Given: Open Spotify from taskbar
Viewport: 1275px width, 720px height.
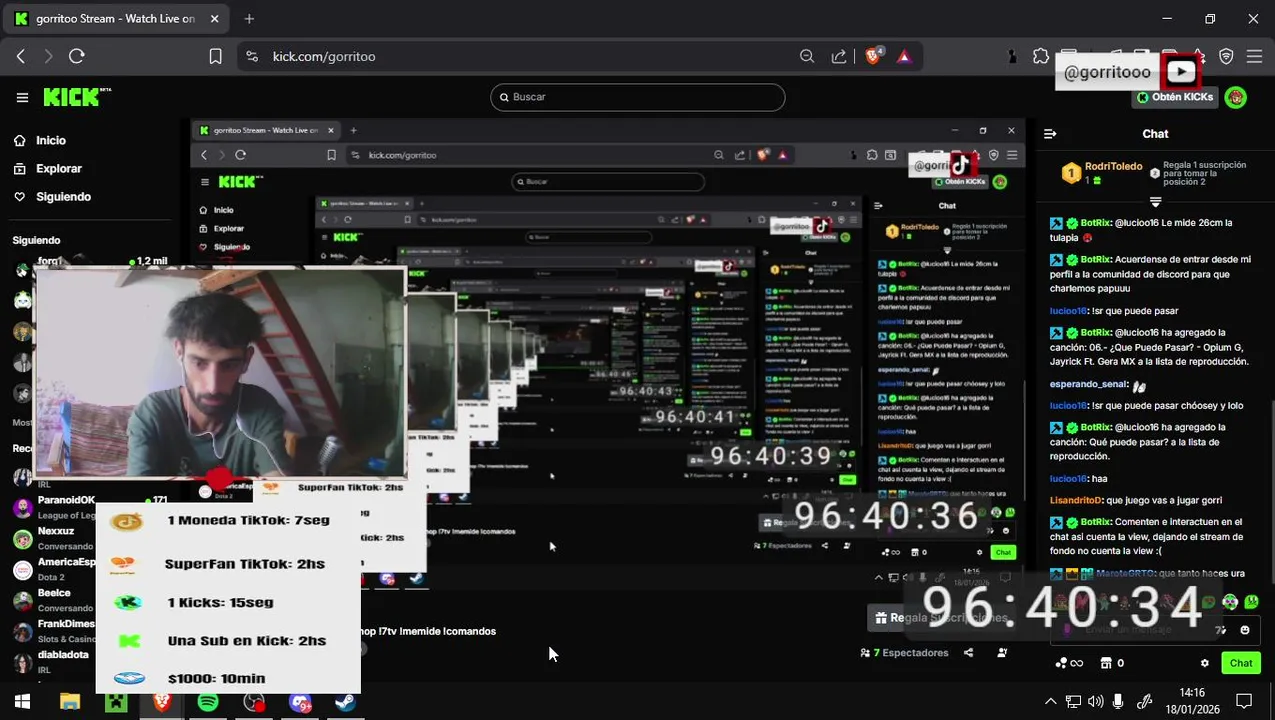Looking at the screenshot, I should pyautogui.click(x=208, y=702).
